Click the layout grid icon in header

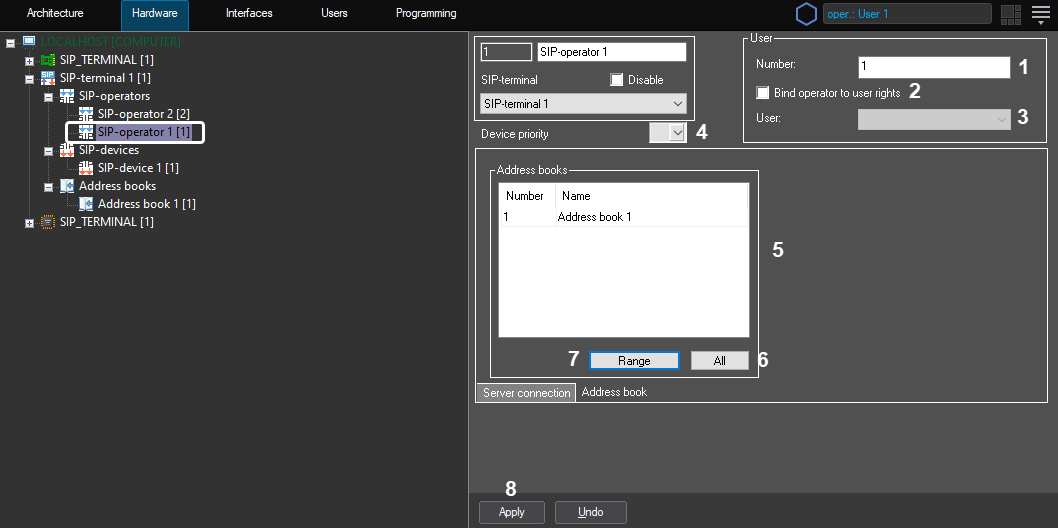[x=1010, y=14]
